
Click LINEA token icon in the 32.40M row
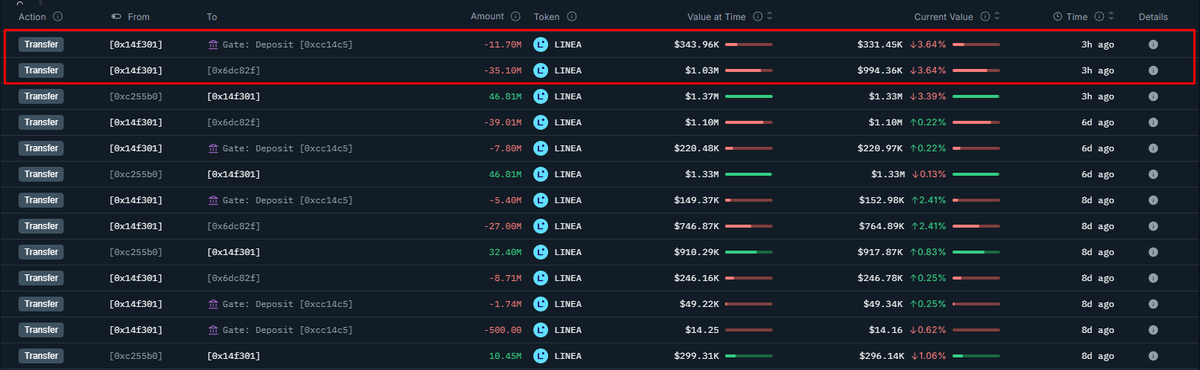pos(541,252)
